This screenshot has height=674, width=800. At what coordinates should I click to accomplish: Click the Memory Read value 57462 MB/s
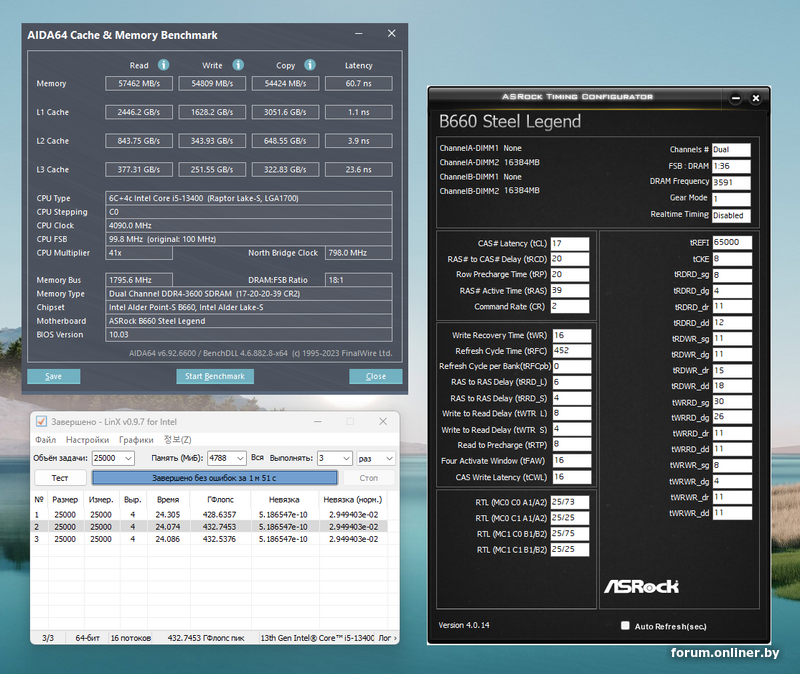[139, 83]
